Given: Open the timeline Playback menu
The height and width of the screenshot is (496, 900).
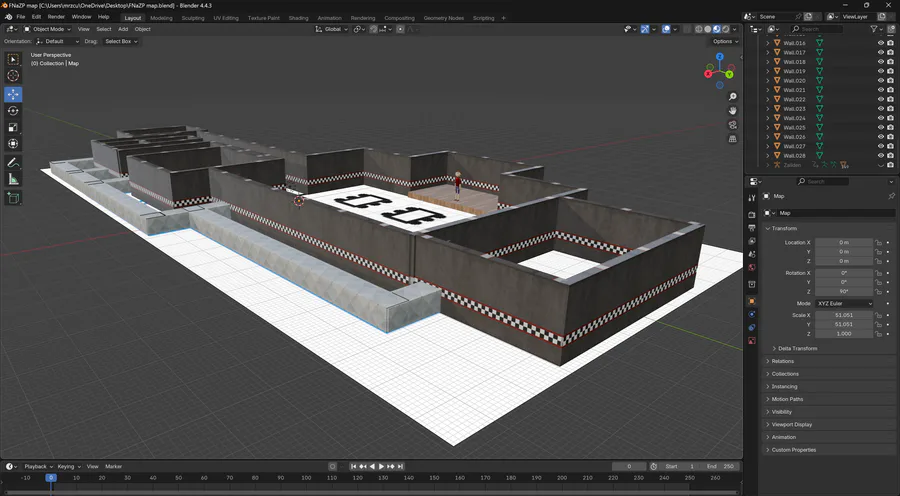Looking at the screenshot, I should click(x=38, y=466).
